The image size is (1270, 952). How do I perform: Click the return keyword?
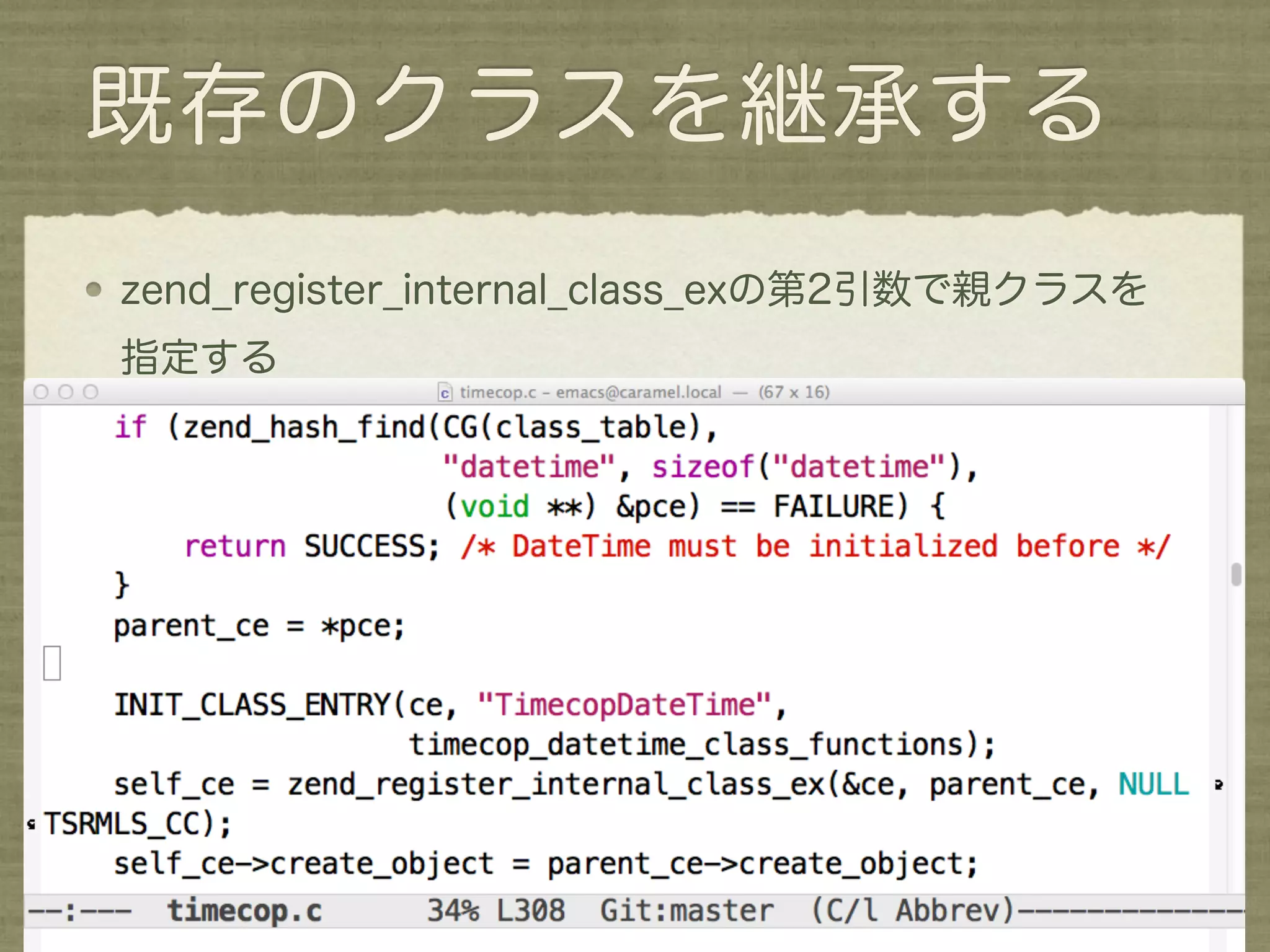235,546
